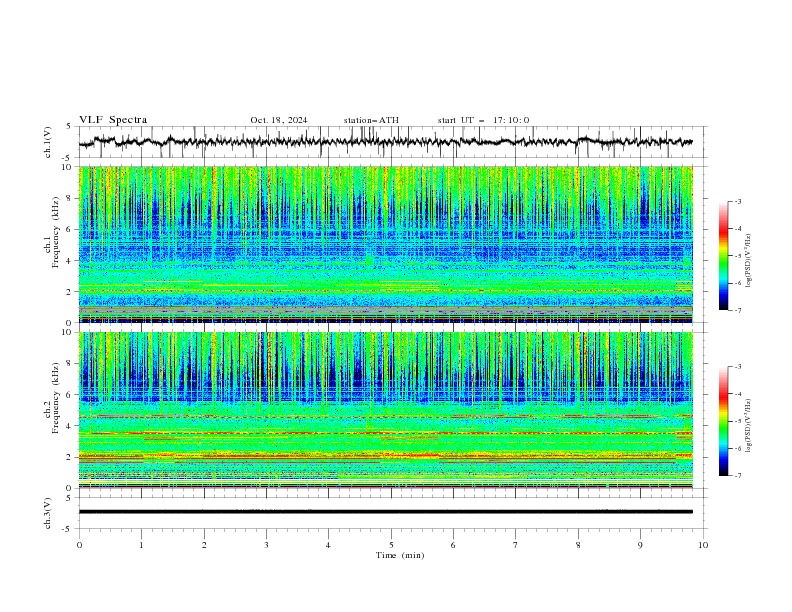This screenshot has width=792, height=612.
Task: Click the "Time (min)" axis title
Action: coord(400,555)
